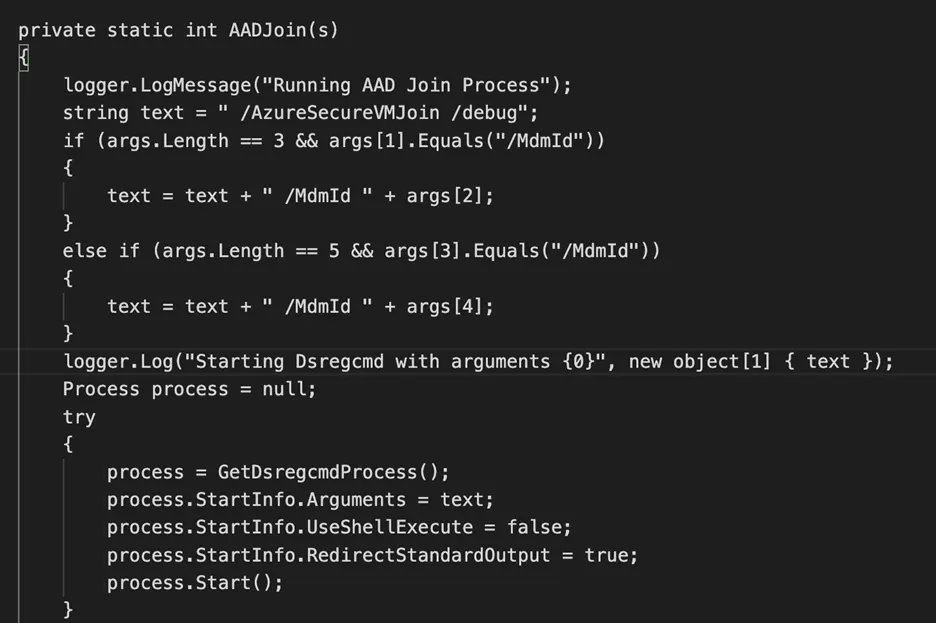Click the try keyword
936x623 pixels.
point(79,417)
